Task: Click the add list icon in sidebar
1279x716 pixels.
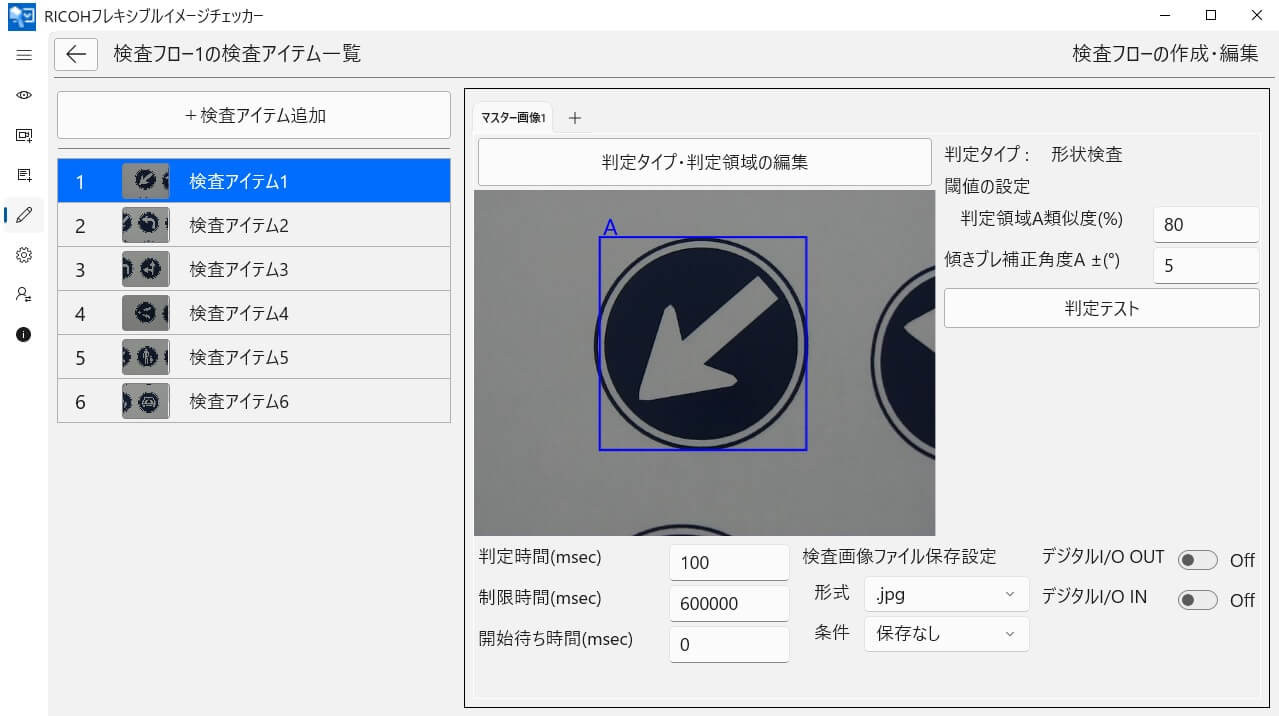Action: coord(24,175)
